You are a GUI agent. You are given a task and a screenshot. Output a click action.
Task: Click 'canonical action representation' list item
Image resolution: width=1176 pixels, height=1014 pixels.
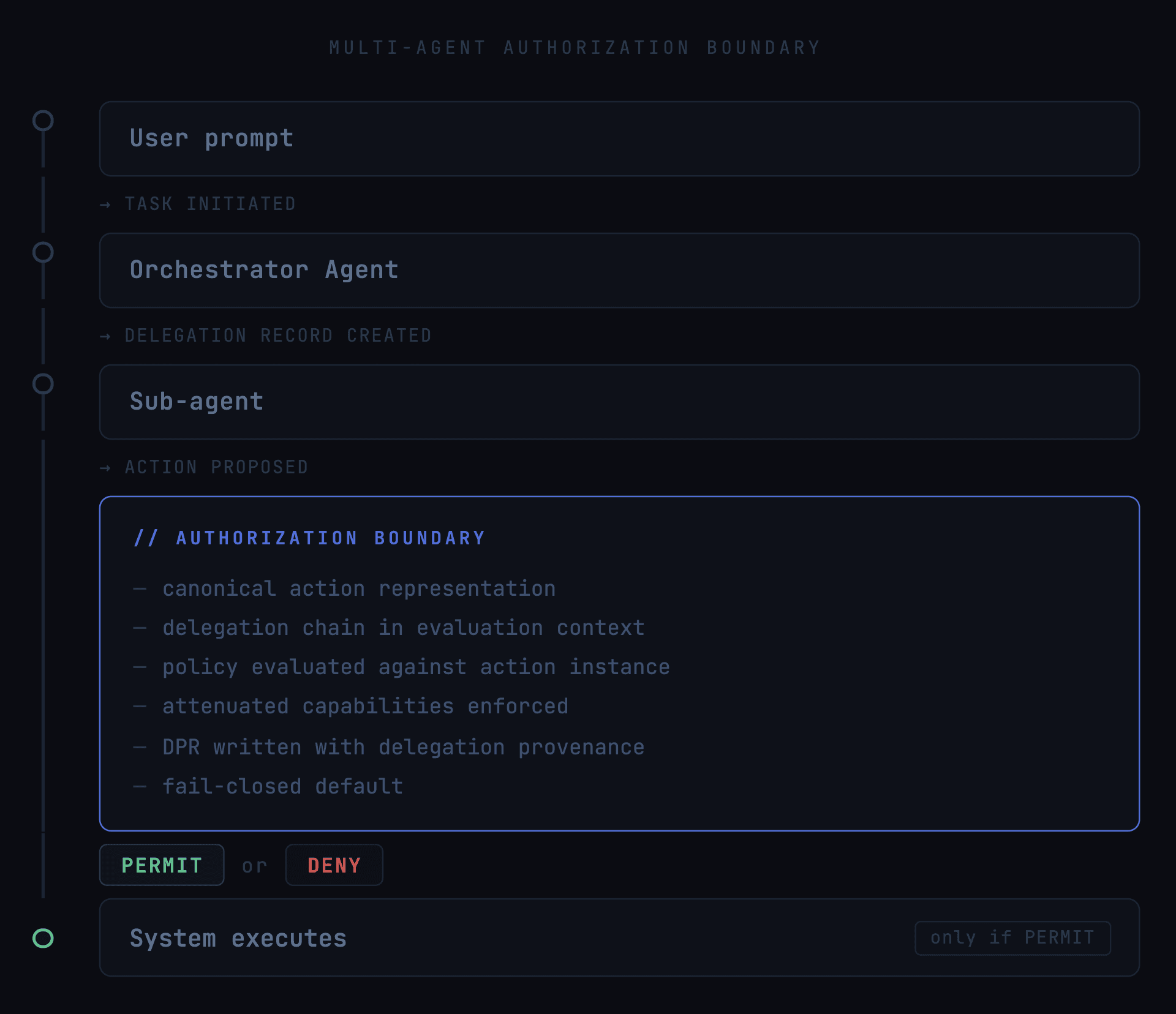(x=359, y=589)
